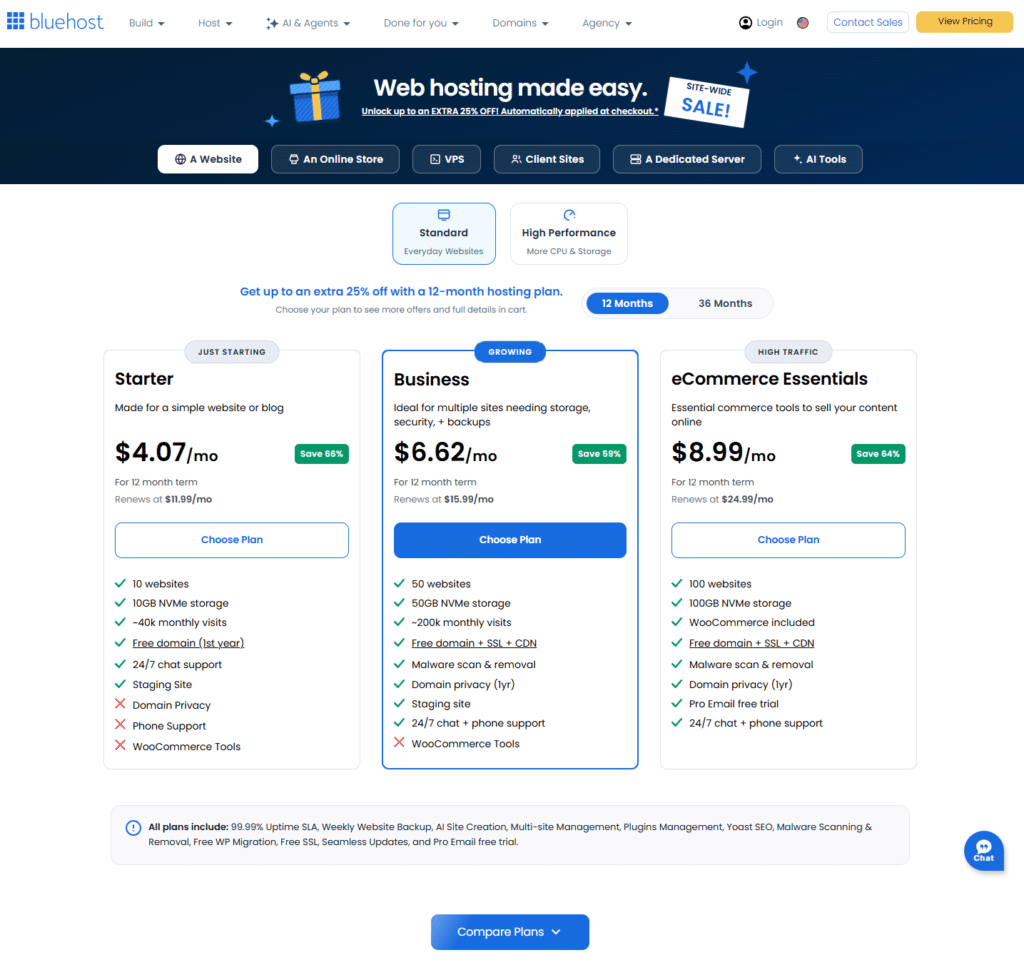Switch to the Client Sites tab
This screenshot has height=980, width=1024.
(x=547, y=159)
